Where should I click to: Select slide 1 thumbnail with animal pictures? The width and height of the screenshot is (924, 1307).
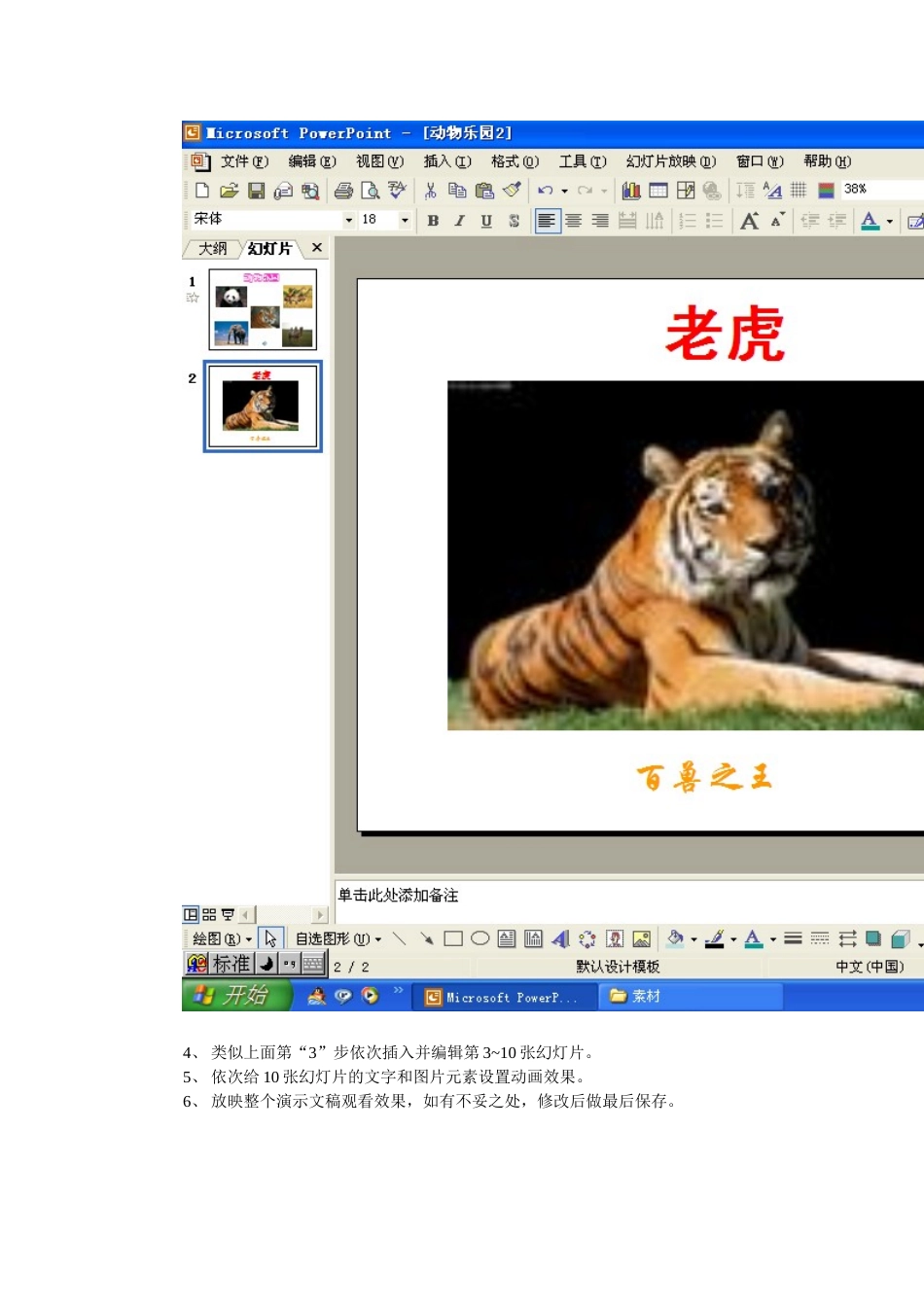[263, 310]
